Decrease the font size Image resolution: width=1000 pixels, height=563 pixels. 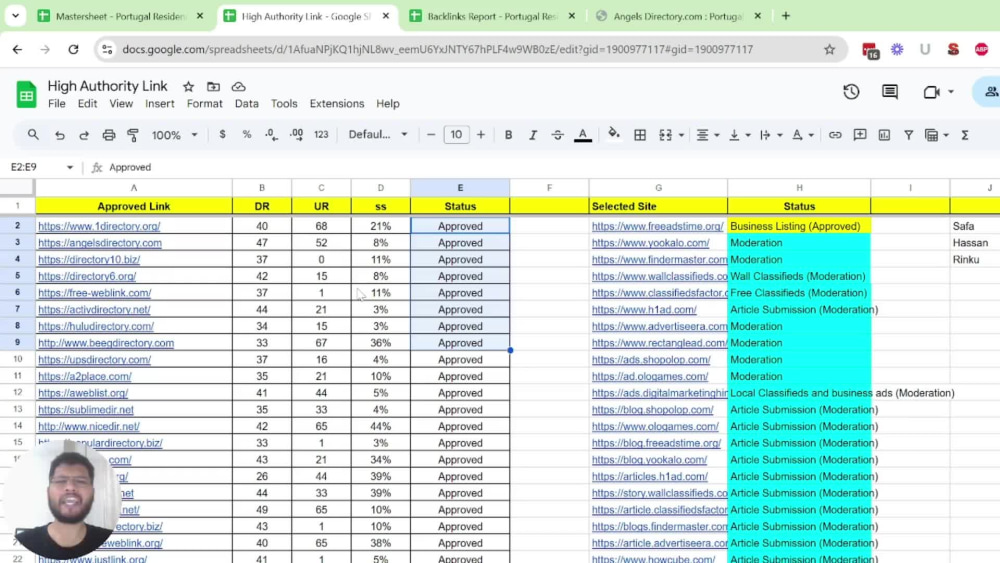pyautogui.click(x=430, y=135)
